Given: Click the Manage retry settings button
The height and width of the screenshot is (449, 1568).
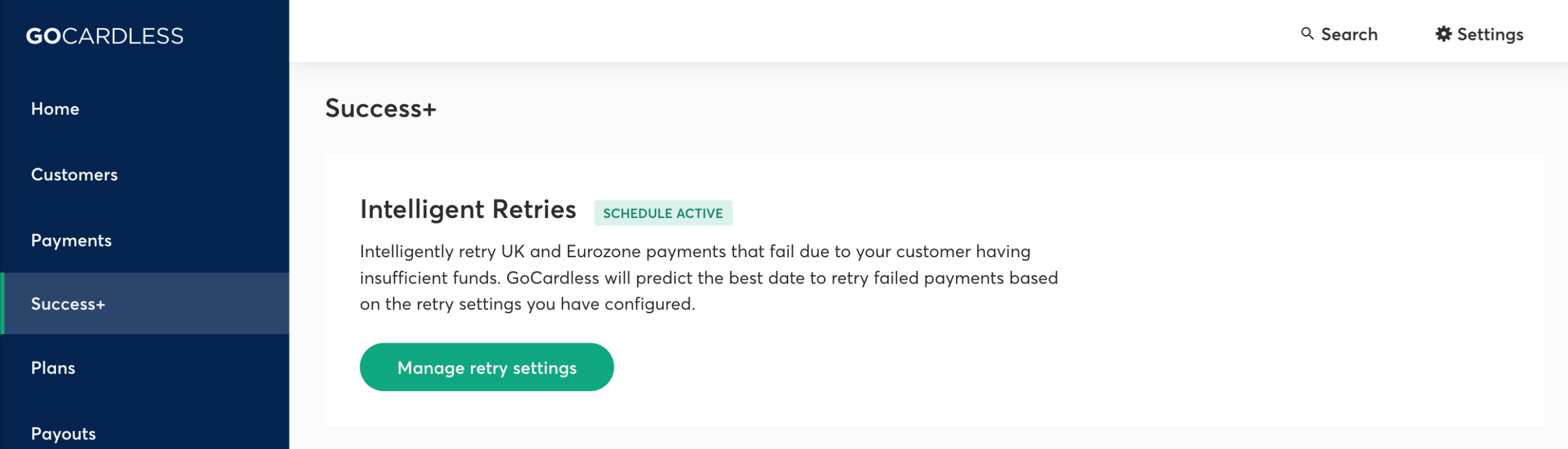Looking at the screenshot, I should pyautogui.click(x=486, y=367).
